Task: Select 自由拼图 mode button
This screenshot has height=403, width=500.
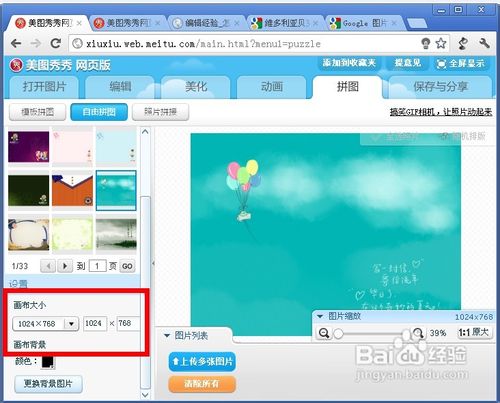Action: (99, 112)
